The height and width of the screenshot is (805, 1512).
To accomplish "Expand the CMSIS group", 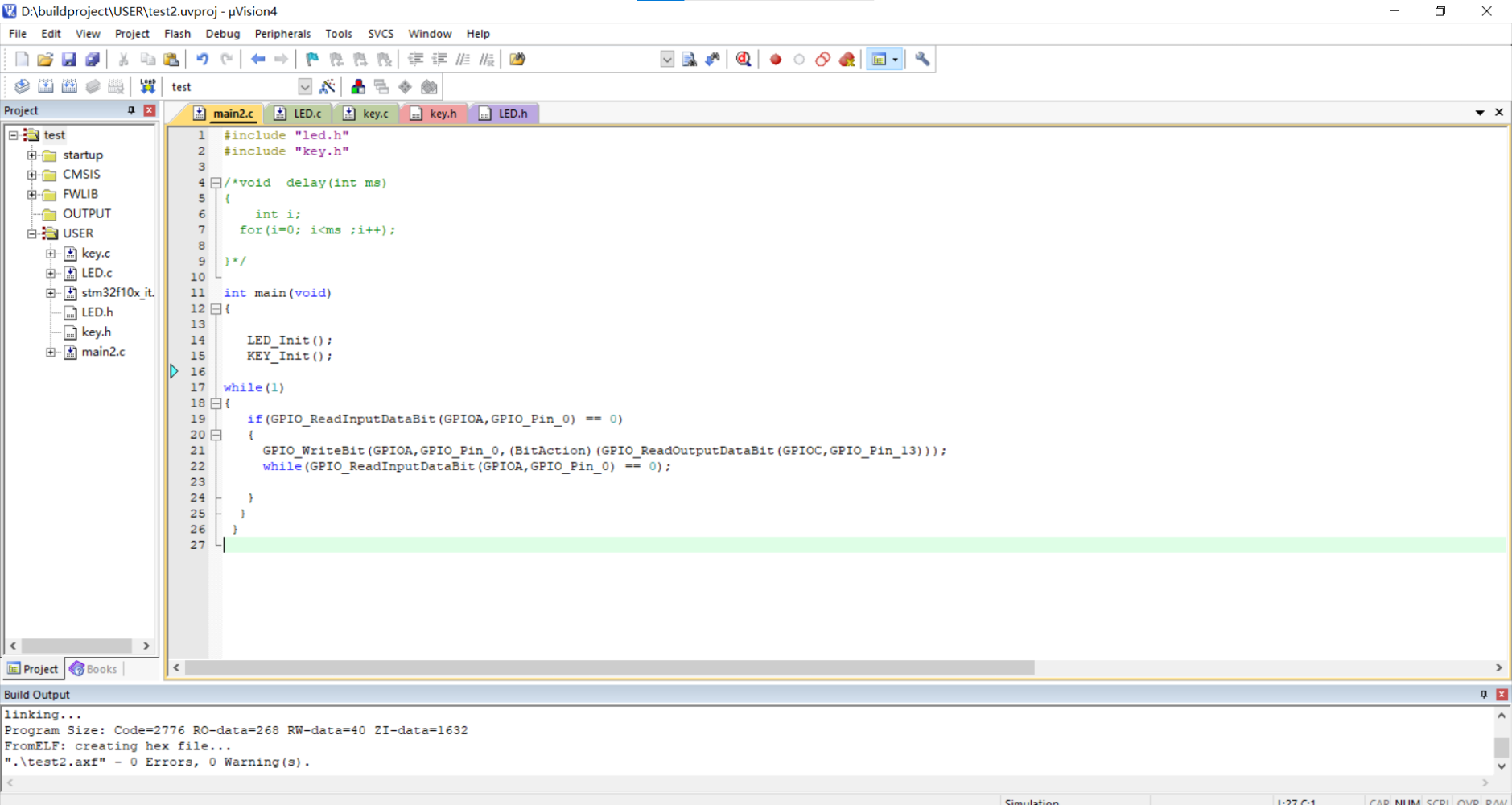I will pos(32,175).
